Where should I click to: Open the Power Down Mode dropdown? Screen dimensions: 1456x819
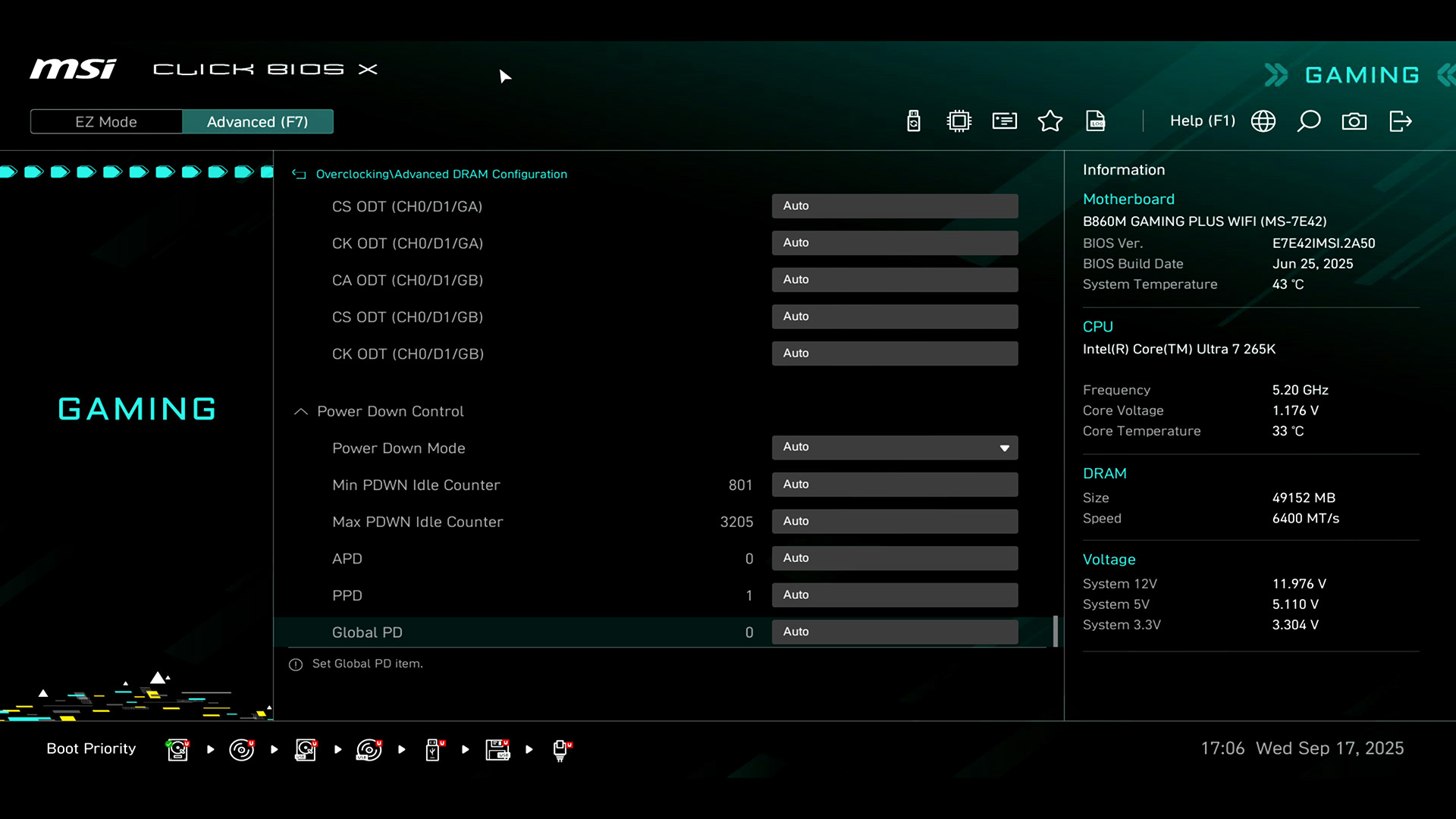coord(895,447)
